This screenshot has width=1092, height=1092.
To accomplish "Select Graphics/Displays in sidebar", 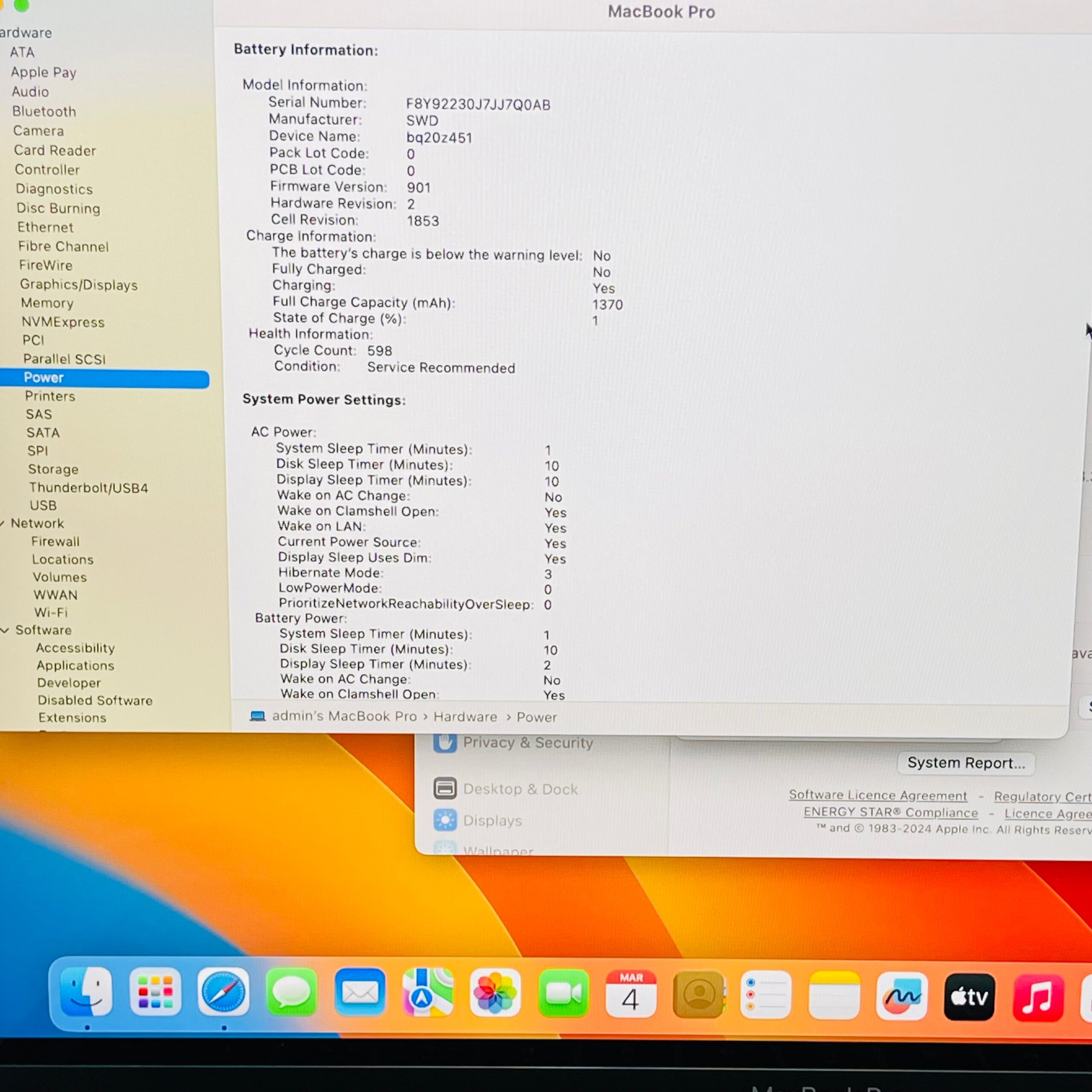I will (x=78, y=285).
